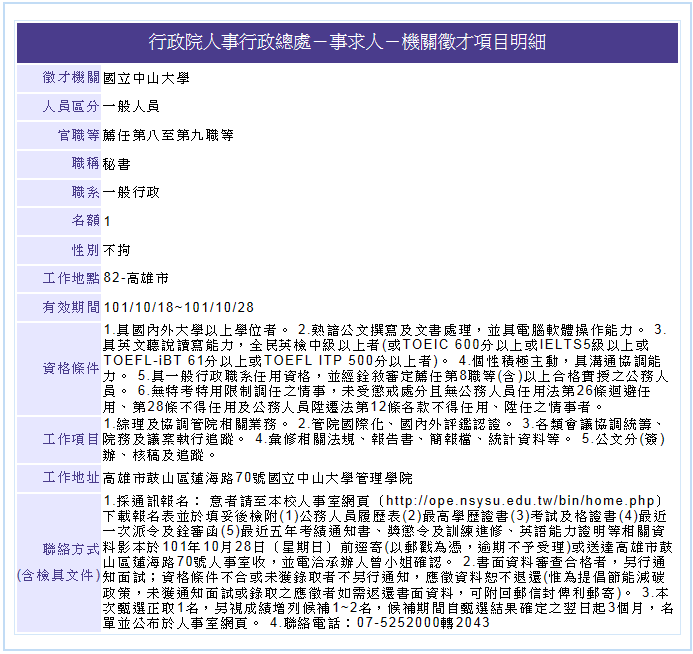Click the value 一般人員
The width and height of the screenshot is (693, 654).
point(131,106)
